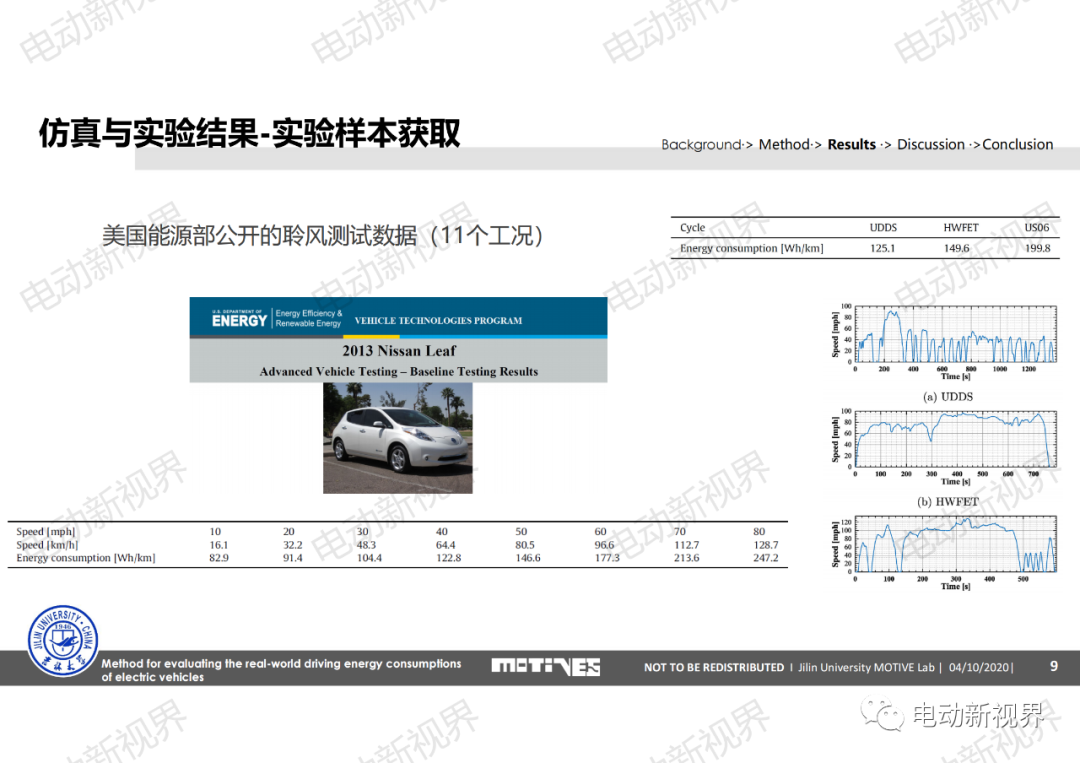Click the 'Cycle' header in the cycle table
Viewport: 1080px width, 763px height.
pos(692,227)
